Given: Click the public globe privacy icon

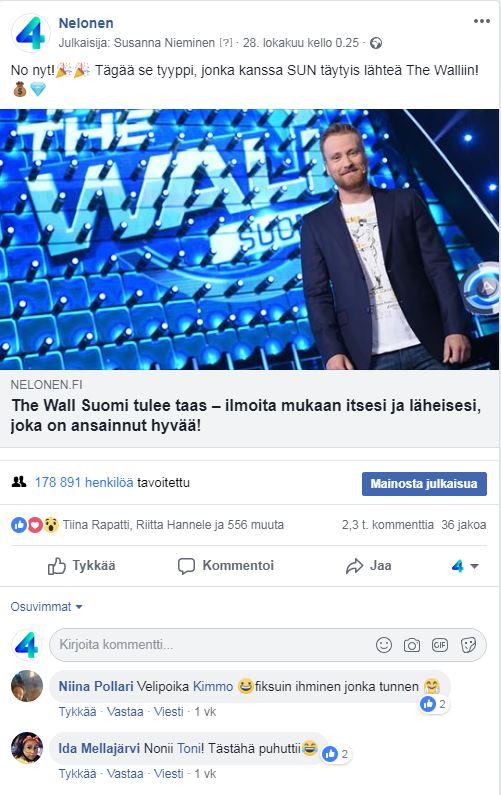Looking at the screenshot, I should tap(376, 43).
